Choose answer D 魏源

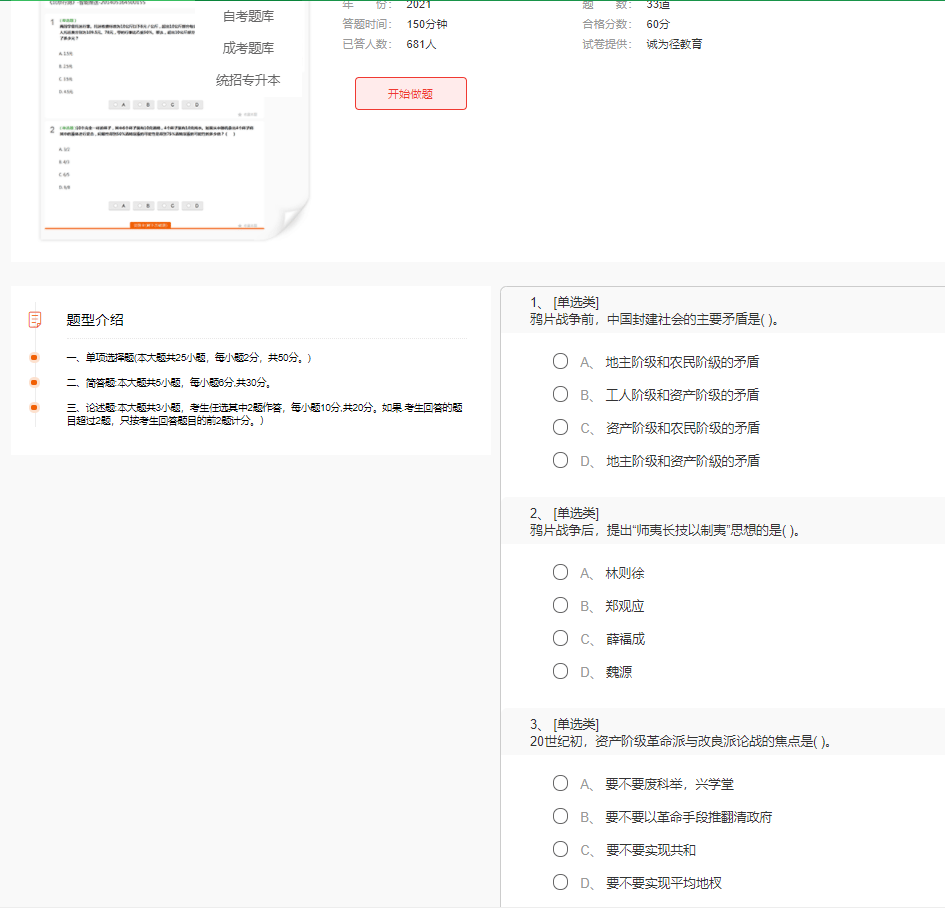point(560,672)
